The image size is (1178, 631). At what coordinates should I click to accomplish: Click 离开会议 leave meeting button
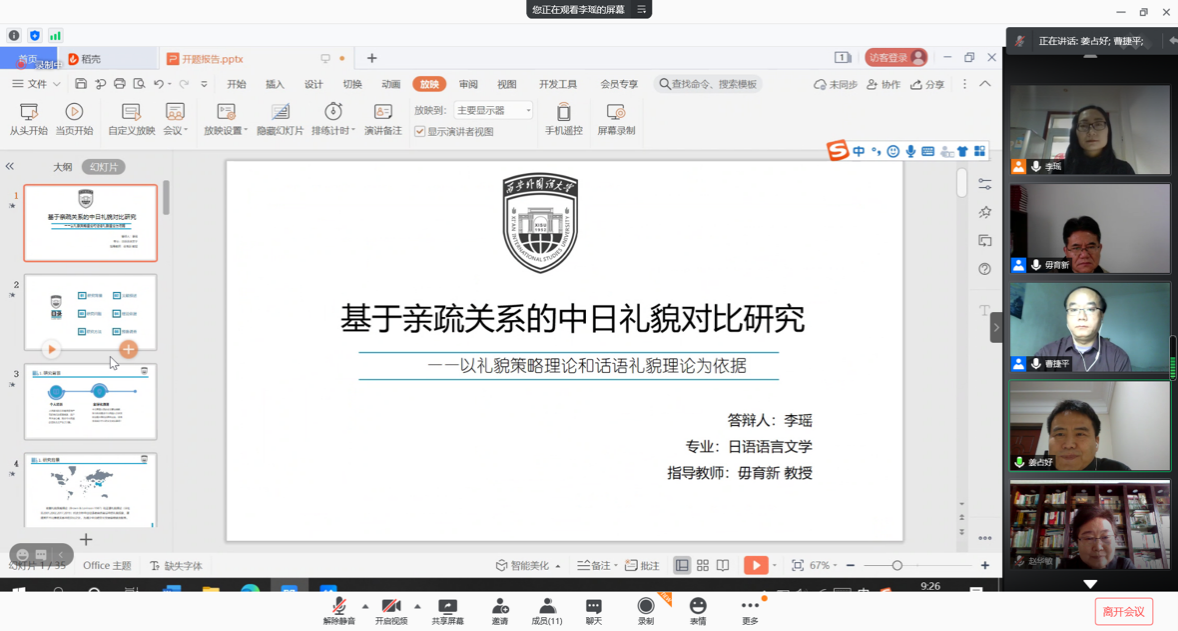click(x=1124, y=611)
